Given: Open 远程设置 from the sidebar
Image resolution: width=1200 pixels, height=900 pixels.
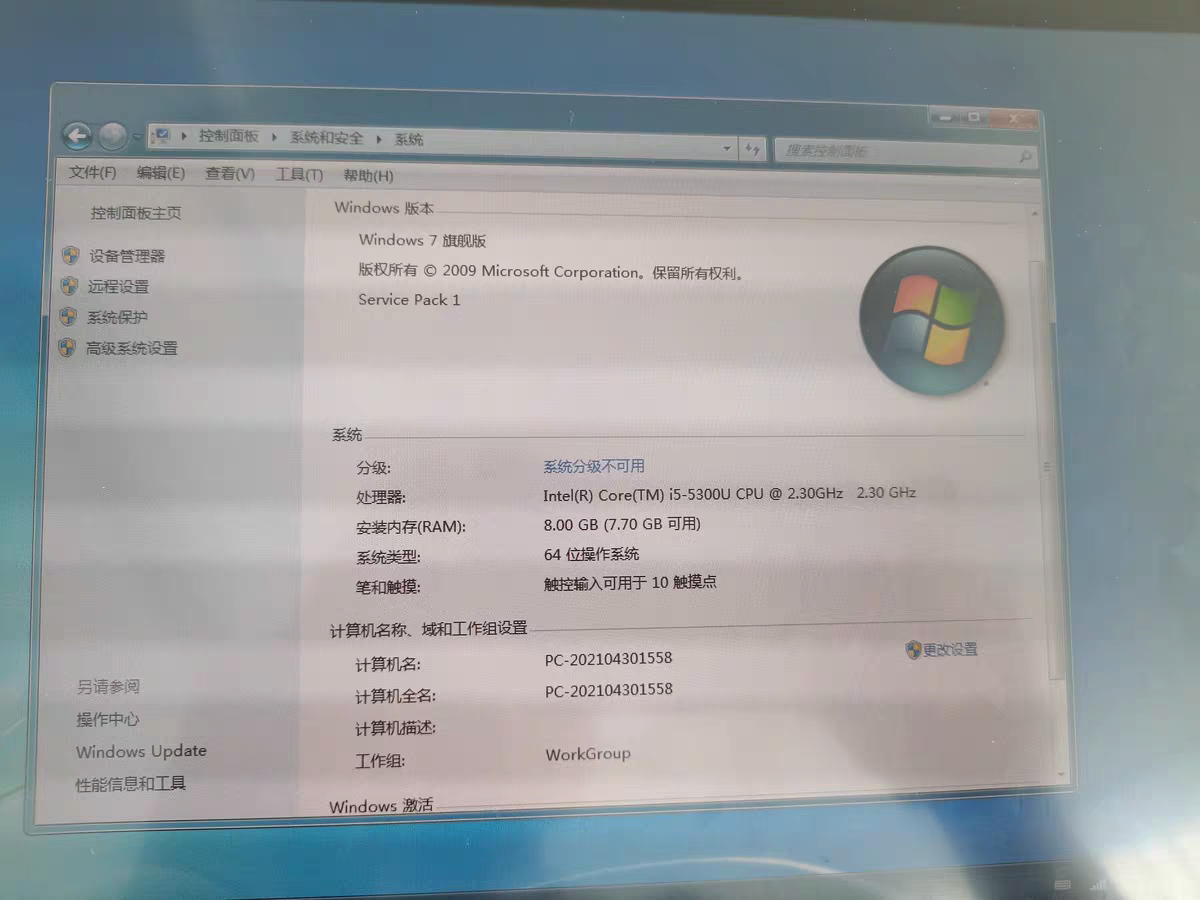Looking at the screenshot, I should [118, 287].
